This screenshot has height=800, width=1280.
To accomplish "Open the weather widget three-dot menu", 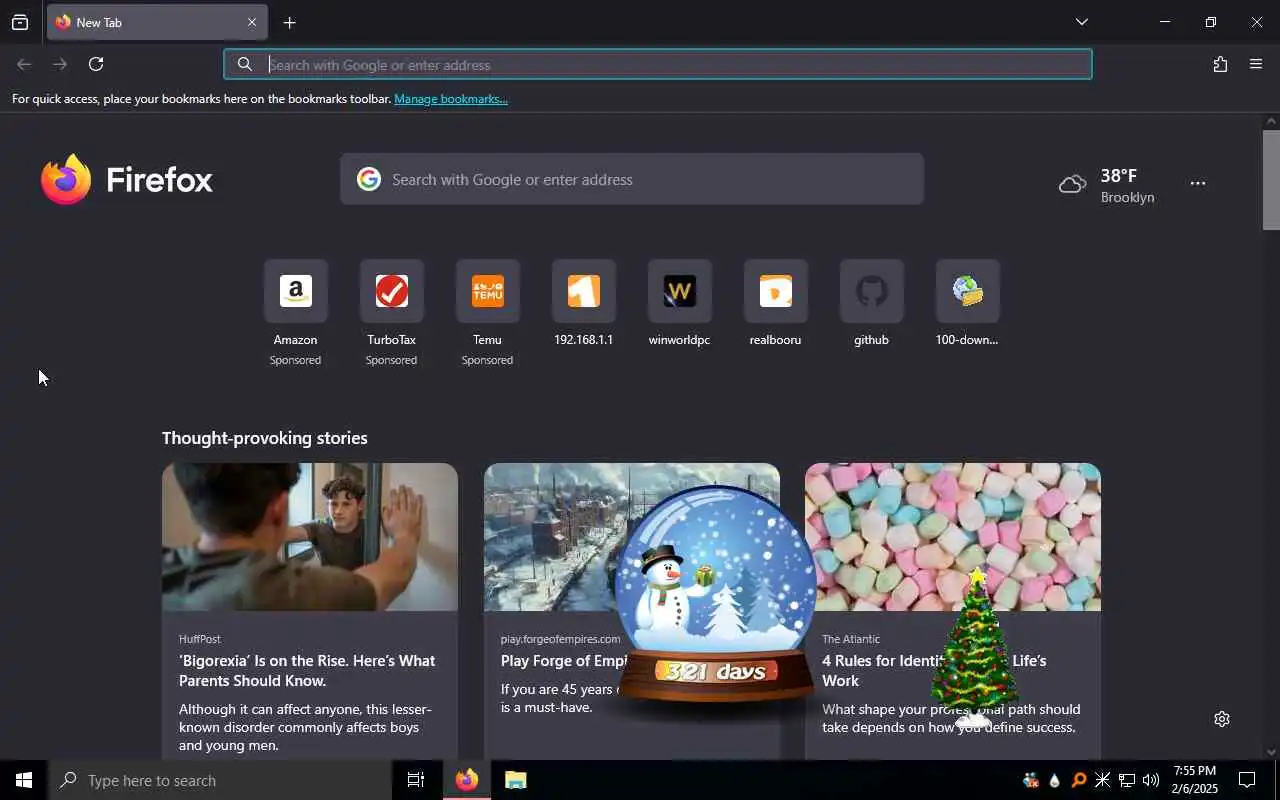I will point(1198,184).
